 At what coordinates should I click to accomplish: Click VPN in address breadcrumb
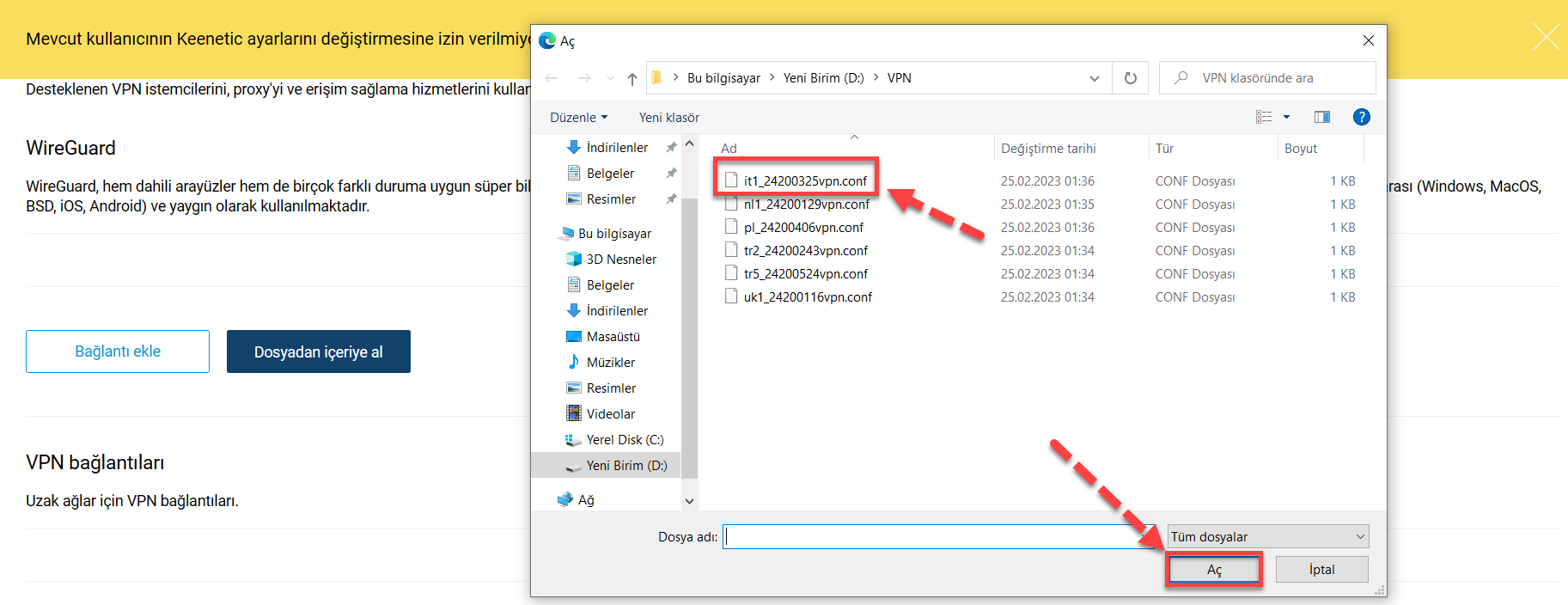[x=899, y=78]
